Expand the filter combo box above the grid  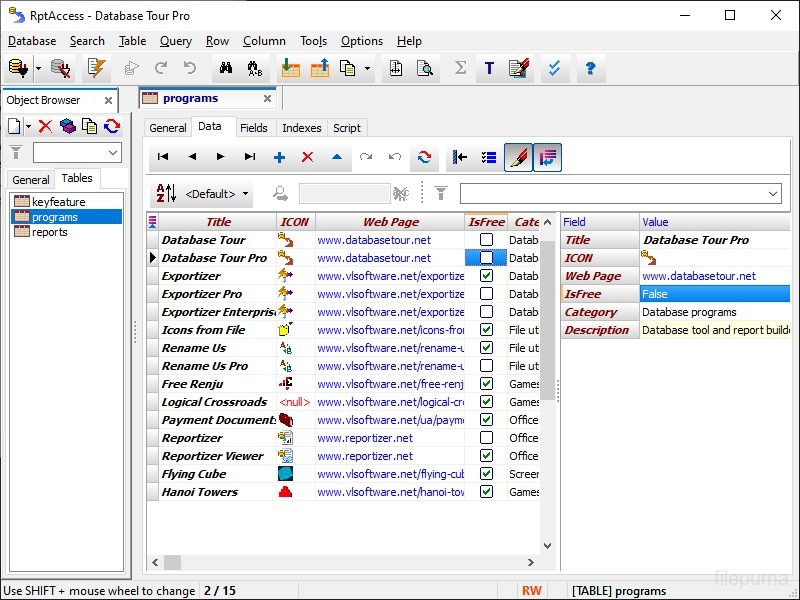click(x=772, y=194)
